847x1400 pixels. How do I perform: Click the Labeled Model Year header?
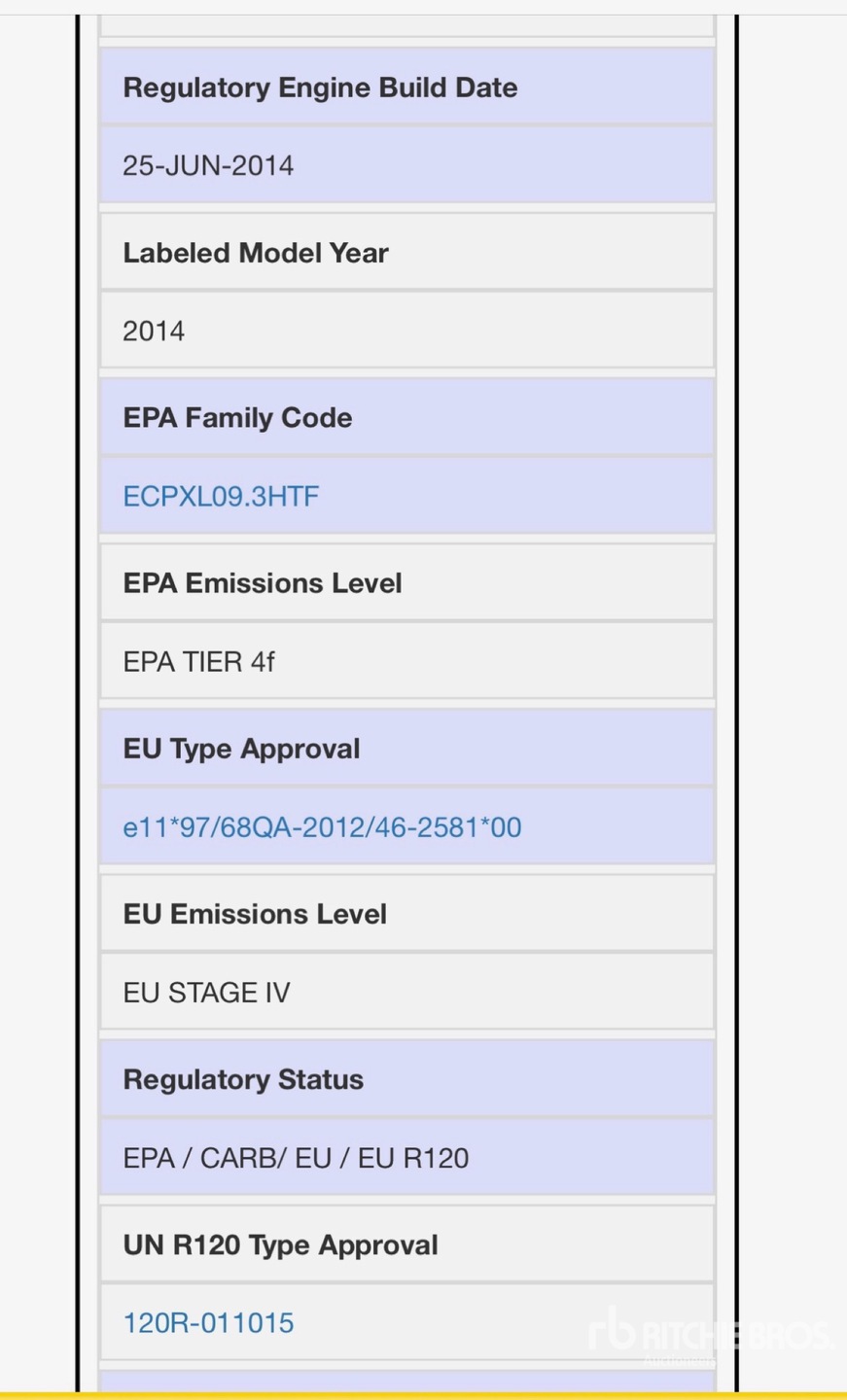coord(256,253)
